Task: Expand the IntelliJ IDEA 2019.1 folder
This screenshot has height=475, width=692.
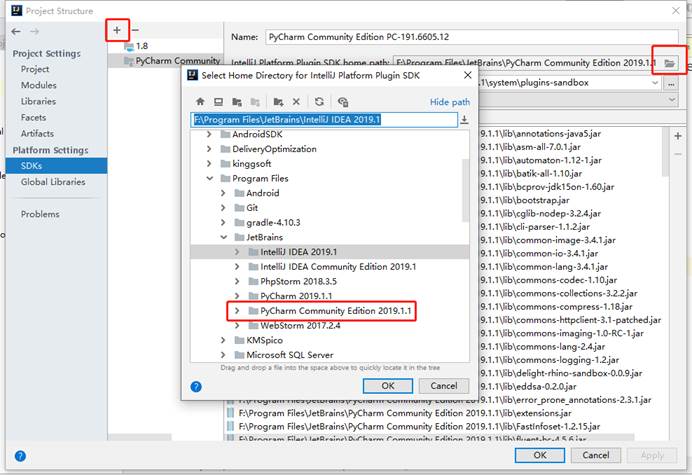Action: click(237, 252)
